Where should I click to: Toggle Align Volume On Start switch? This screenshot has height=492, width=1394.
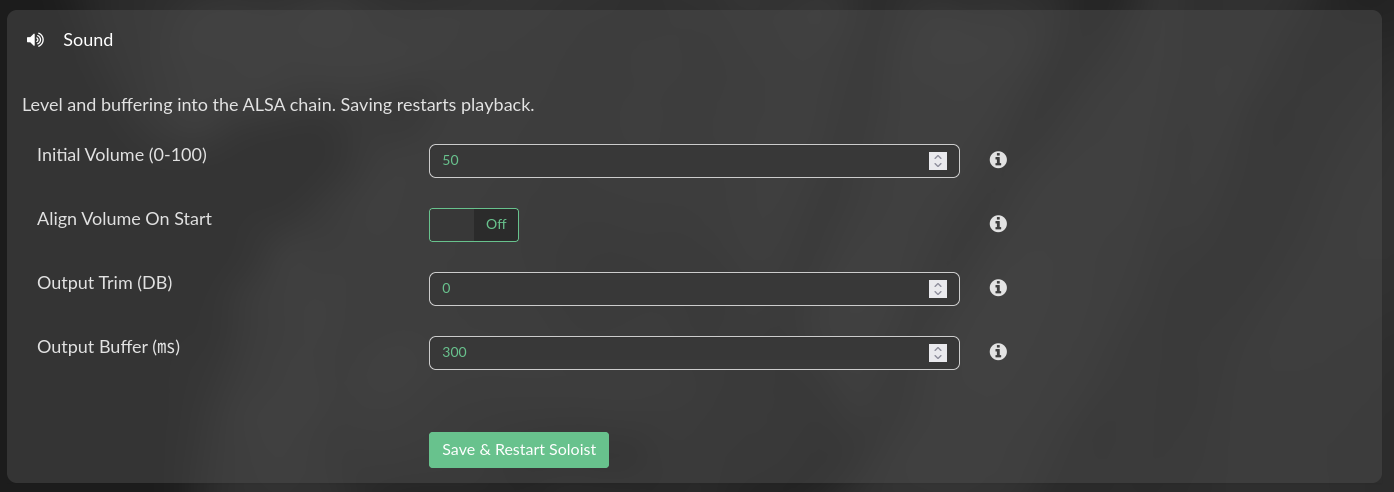[474, 224]
